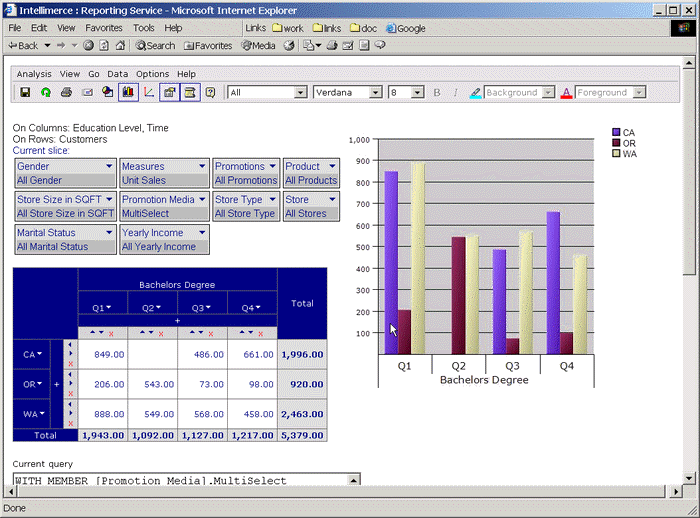The height and width of the screenshot is (518, 700).
Task: Click the email report icon
Action: point(88,92)
